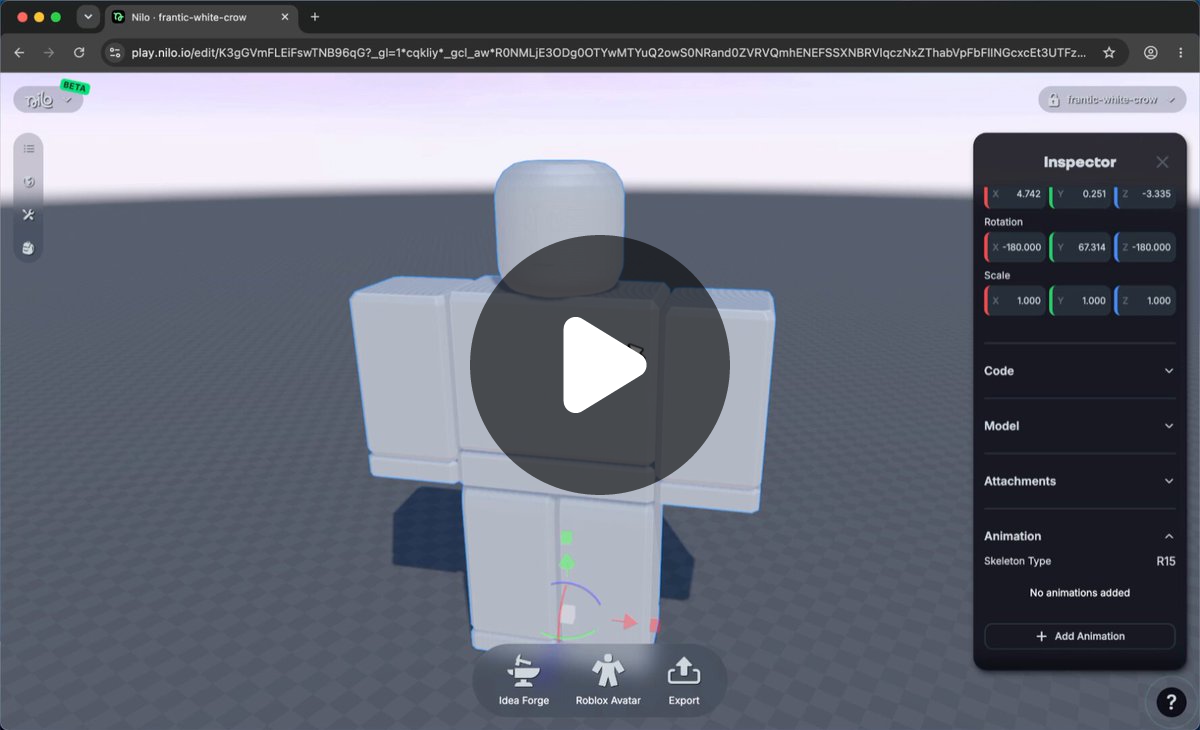The width and height of the screenshot is (1200, 730).
Task: Click the Position Z field showing -3.335
Action: click(x=1145, y=194)
